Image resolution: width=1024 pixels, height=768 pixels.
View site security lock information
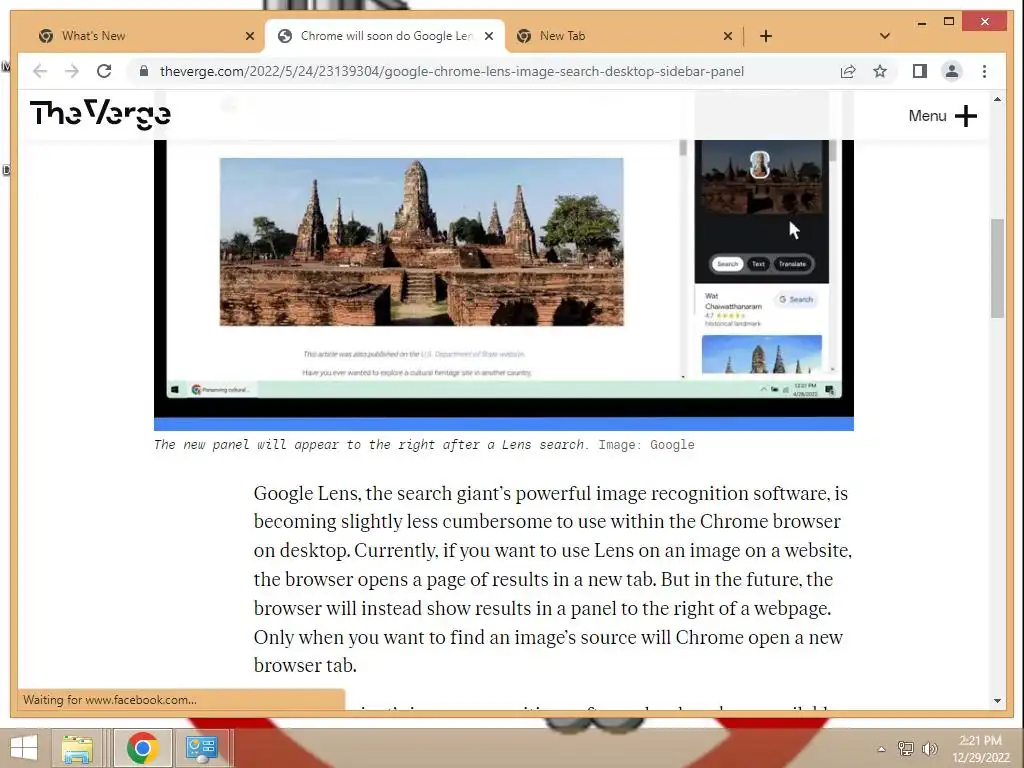click(x=144, y=71)
